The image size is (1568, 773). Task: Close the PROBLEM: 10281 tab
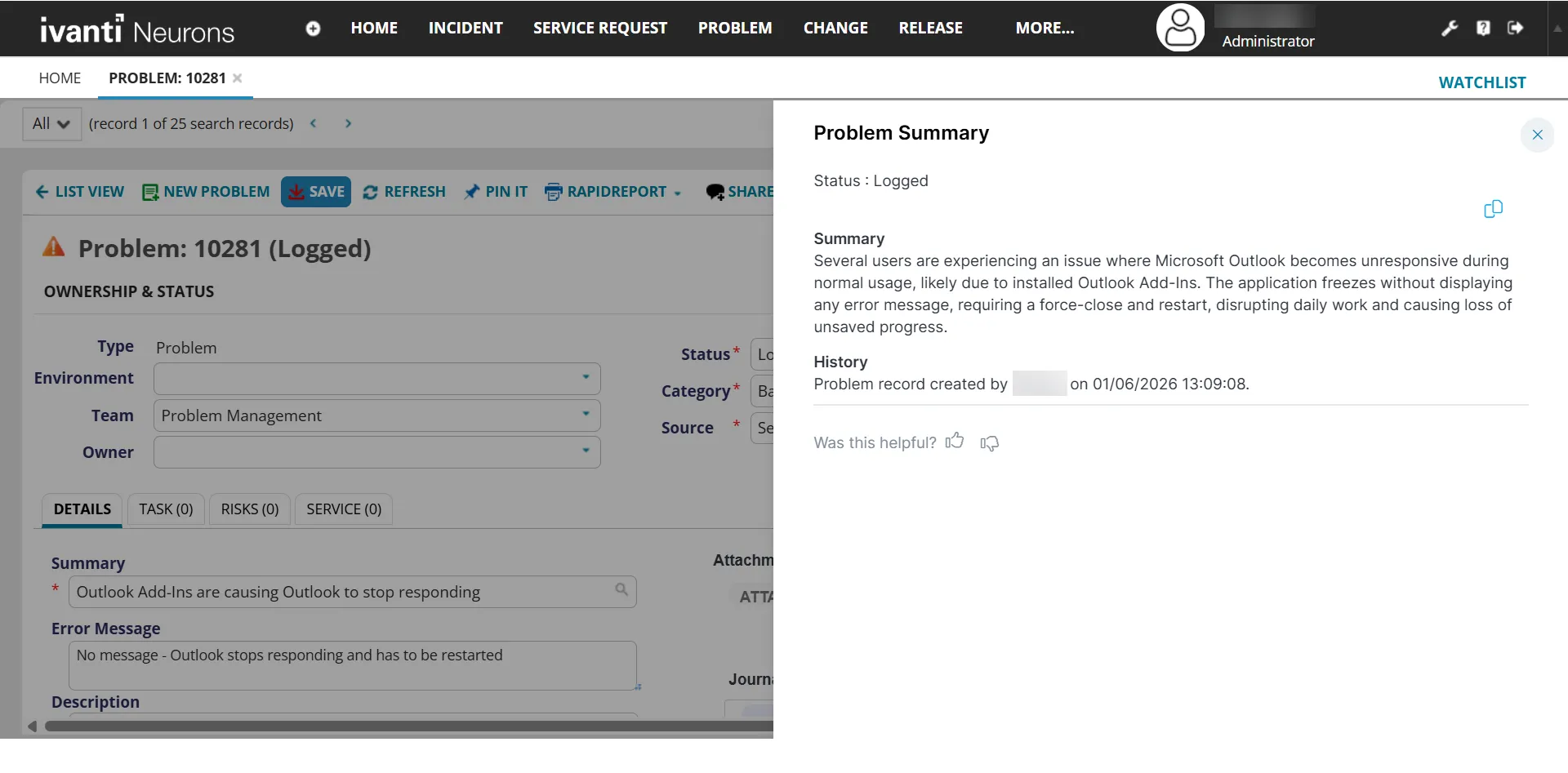click(x=238, y=78)
